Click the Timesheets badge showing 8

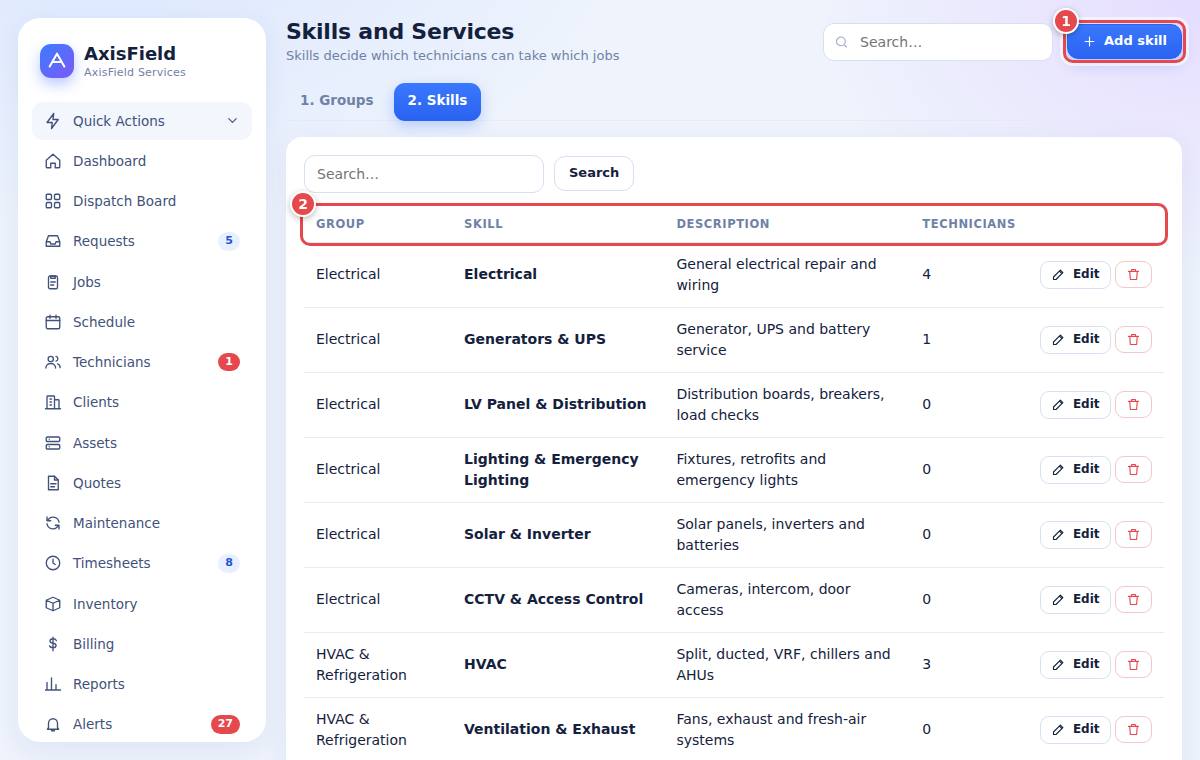pos(229,563)
